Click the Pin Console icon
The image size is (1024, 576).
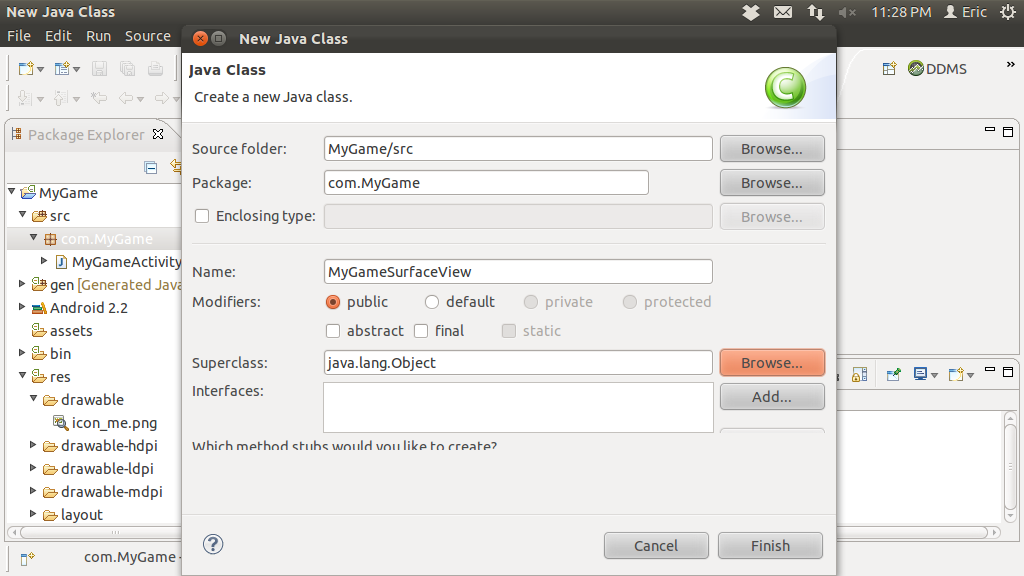pyautogui.click(x=893, y=374)
